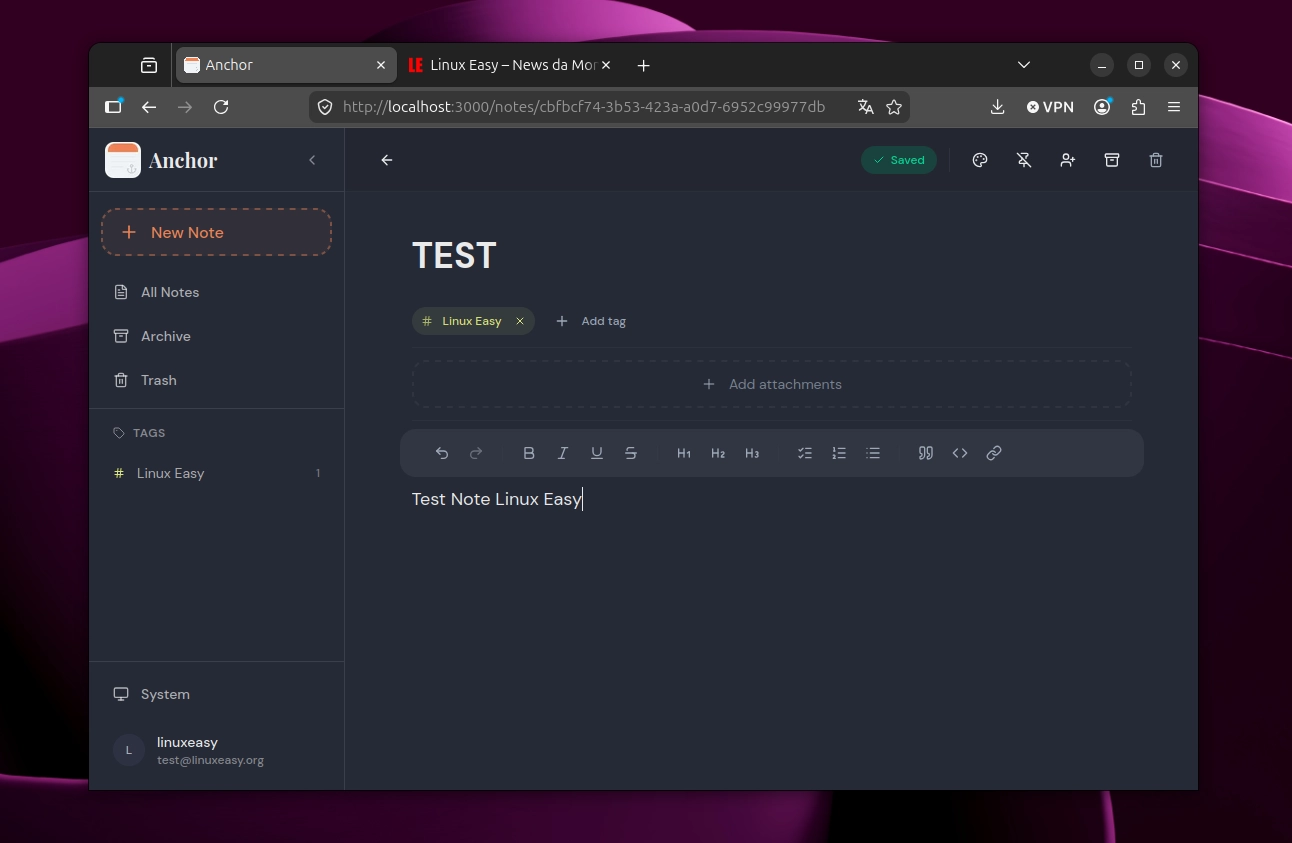Undo the last edit in the note toolbar
Screen dimensions: 1292x843
[x=442, y=453]
